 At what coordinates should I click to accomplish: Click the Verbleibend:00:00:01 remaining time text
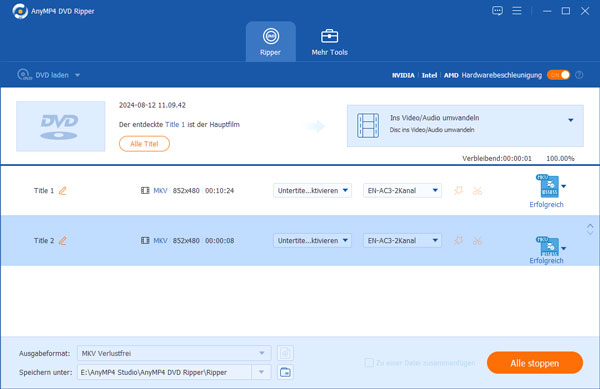pyautogui.click(x=497, y=158)
